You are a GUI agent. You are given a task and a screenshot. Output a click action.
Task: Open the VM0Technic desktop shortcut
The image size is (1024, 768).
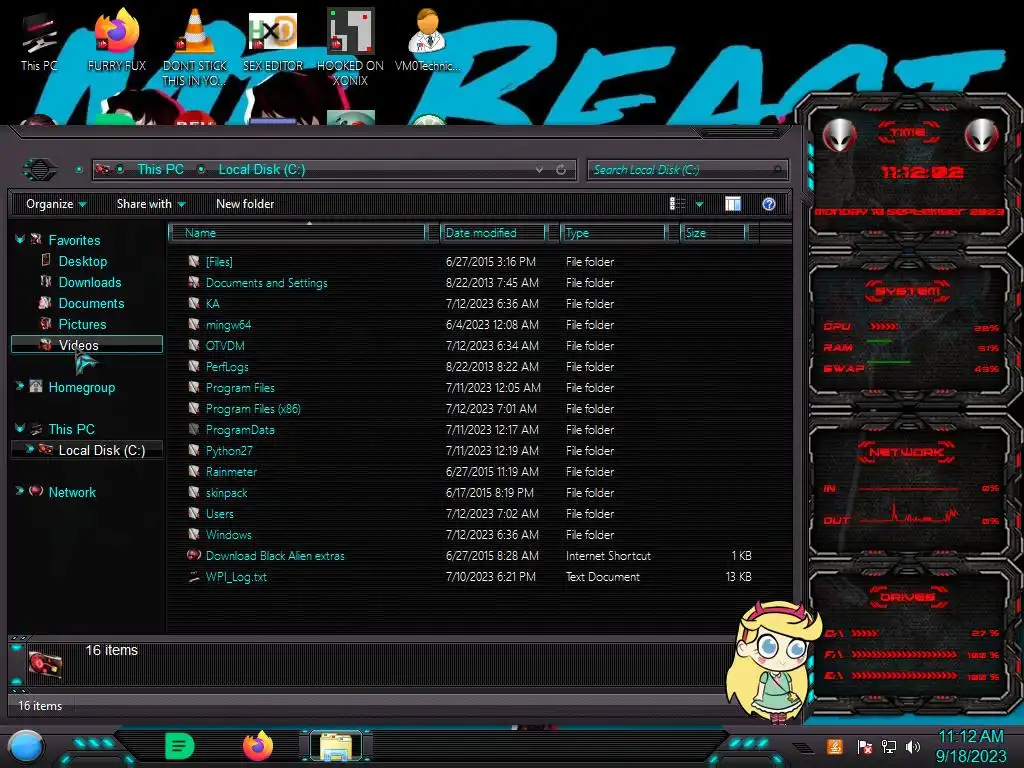tap(427, 38)
